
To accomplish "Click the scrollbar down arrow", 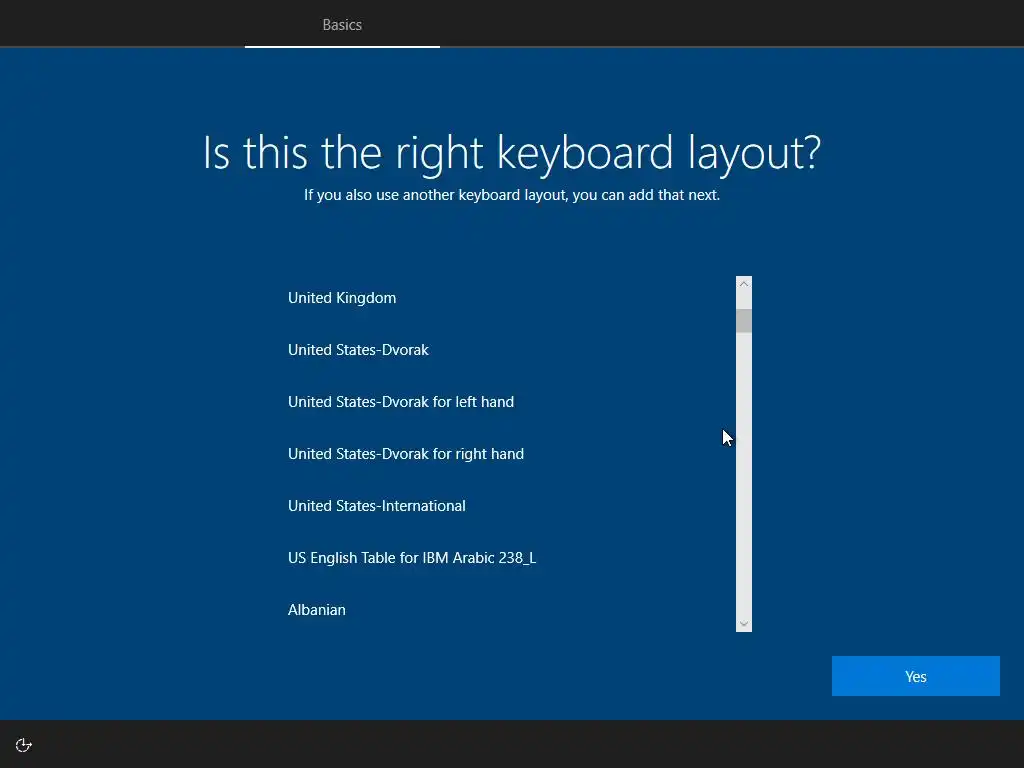I will (744, 624).
